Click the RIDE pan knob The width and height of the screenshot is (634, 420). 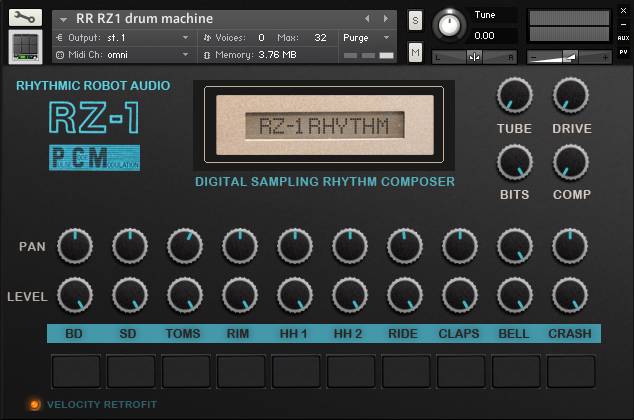tap(405, 246)
